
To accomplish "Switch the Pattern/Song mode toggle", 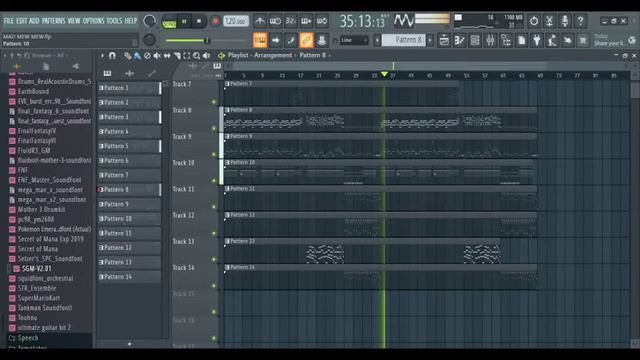I will (x=169, y=21).
